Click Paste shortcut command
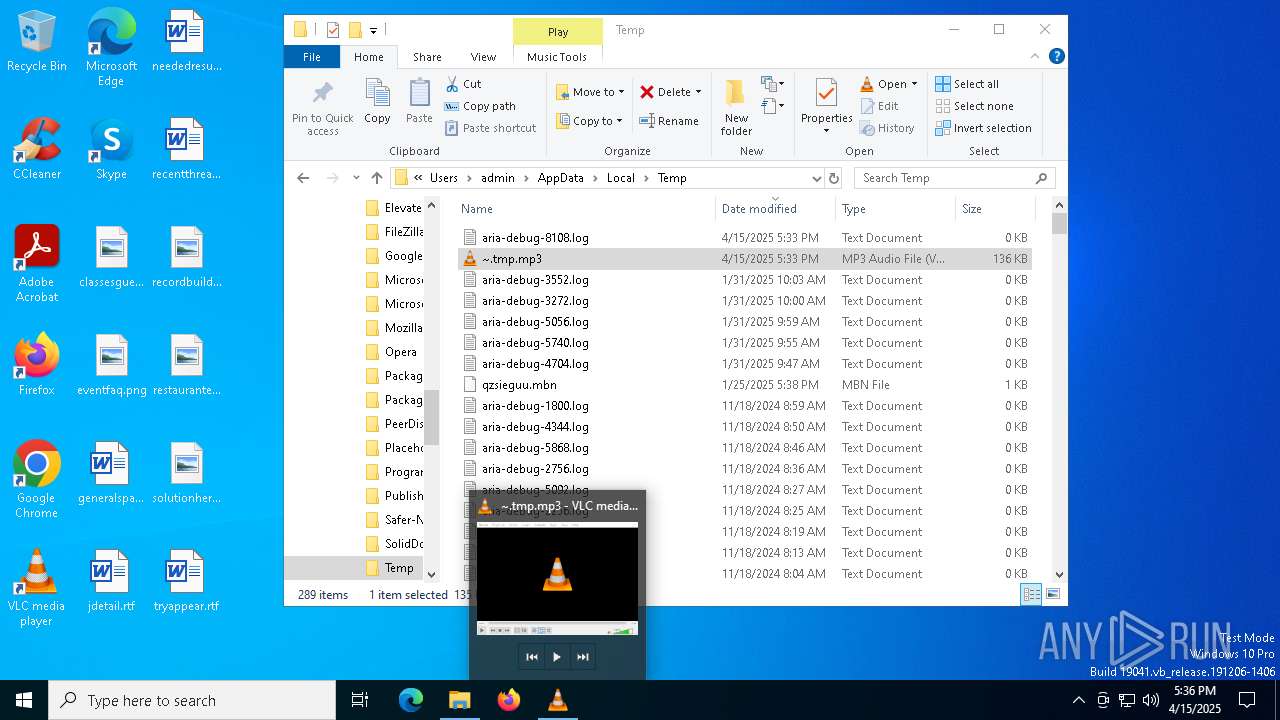Image resolution: width=1280 pixels, height=720 pixels. pyautogui.click(x=491, y=128)
